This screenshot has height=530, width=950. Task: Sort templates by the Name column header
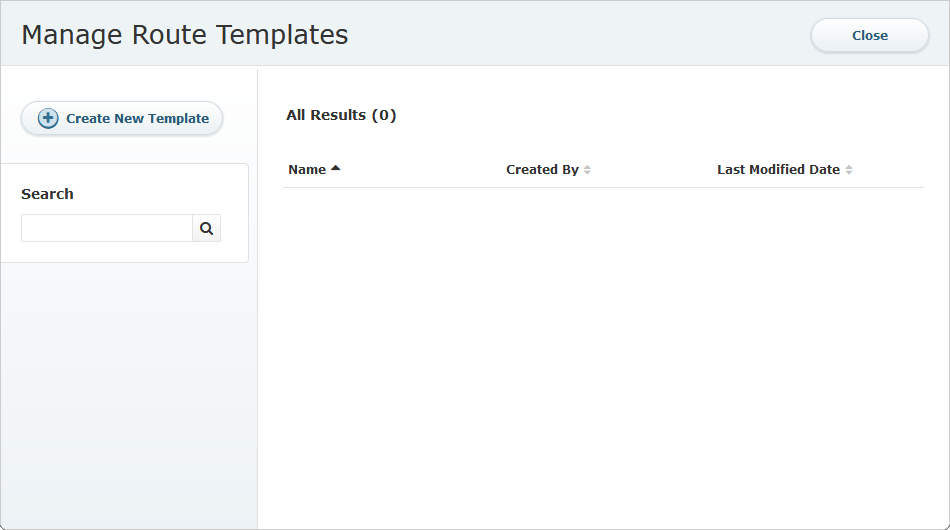click(307, 170)
